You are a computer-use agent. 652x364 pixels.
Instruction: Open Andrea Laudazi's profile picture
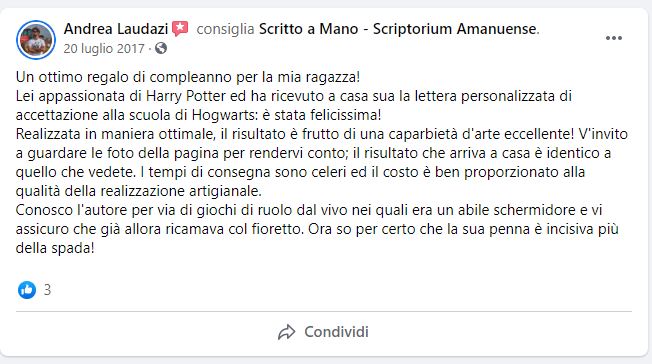36,40
